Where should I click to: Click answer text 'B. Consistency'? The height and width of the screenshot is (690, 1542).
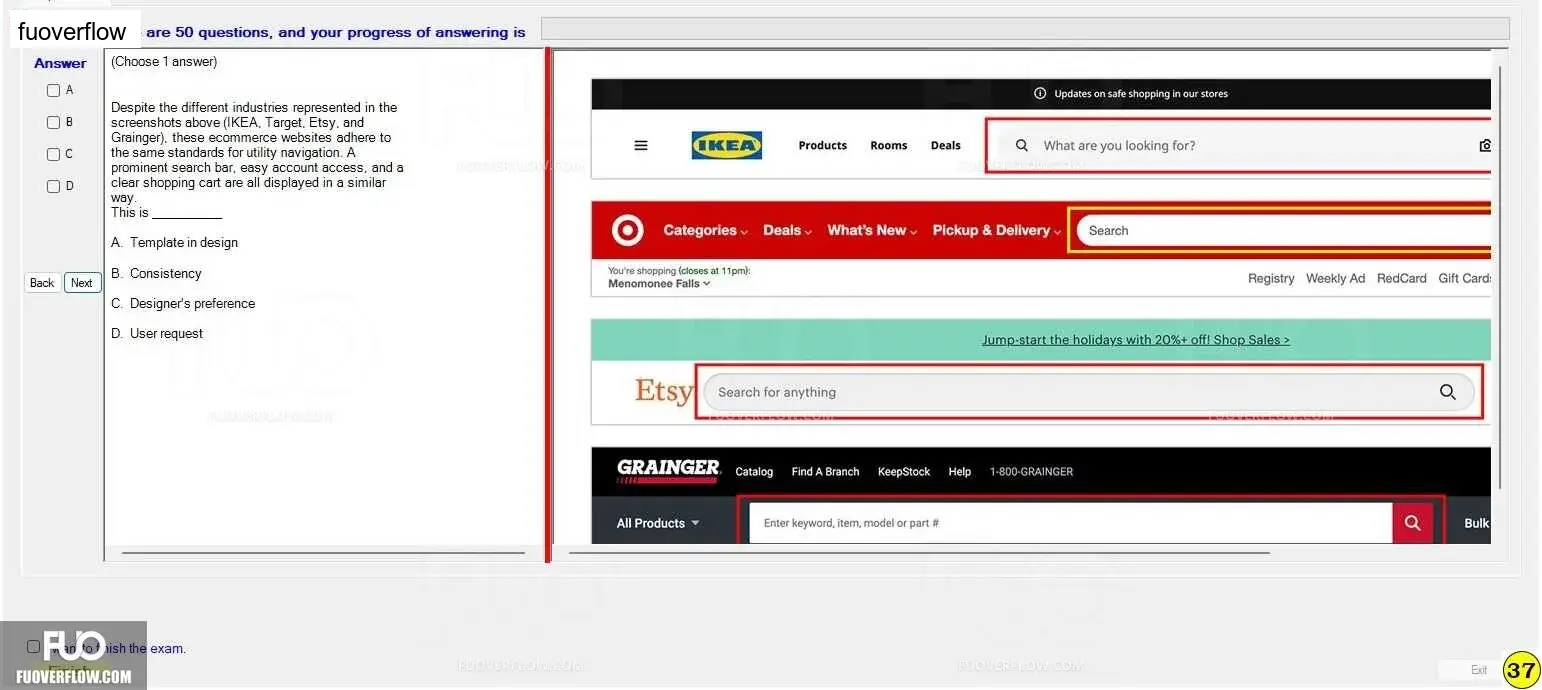tap(156, 273)
